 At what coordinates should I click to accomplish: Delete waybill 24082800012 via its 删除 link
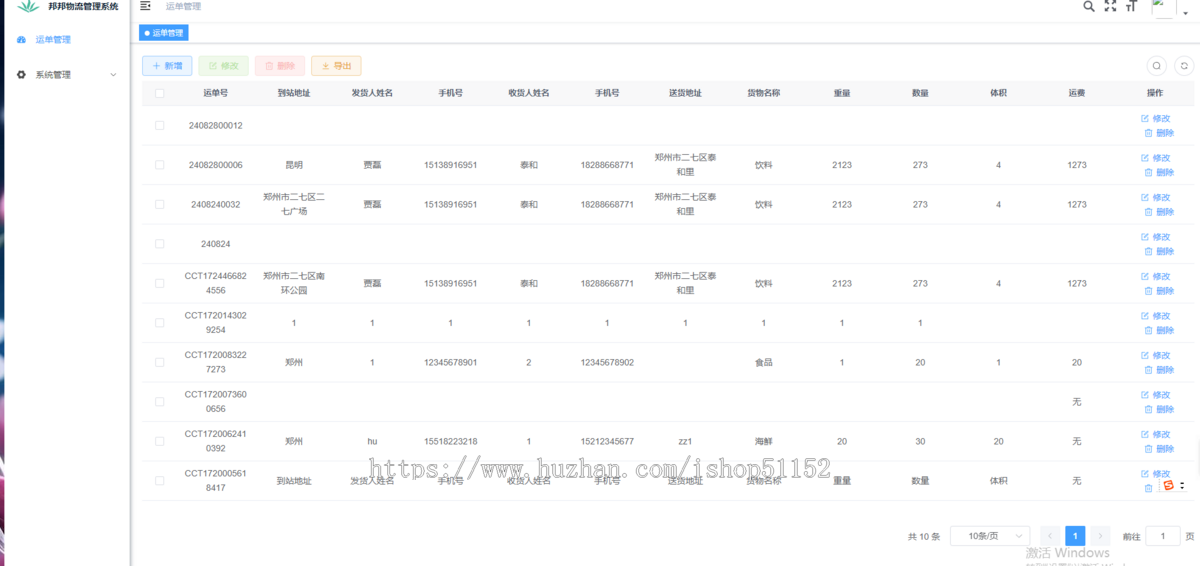(1159, 133)
